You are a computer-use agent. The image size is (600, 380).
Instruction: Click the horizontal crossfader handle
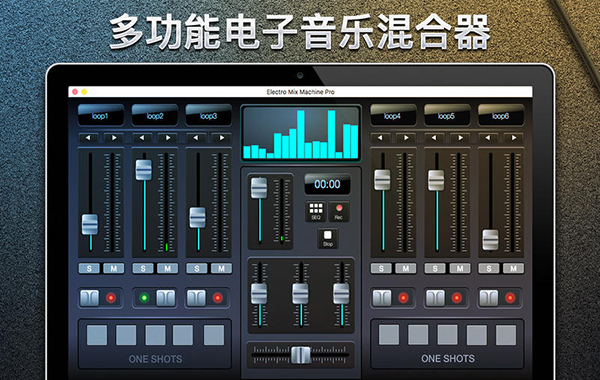[301, 355]
